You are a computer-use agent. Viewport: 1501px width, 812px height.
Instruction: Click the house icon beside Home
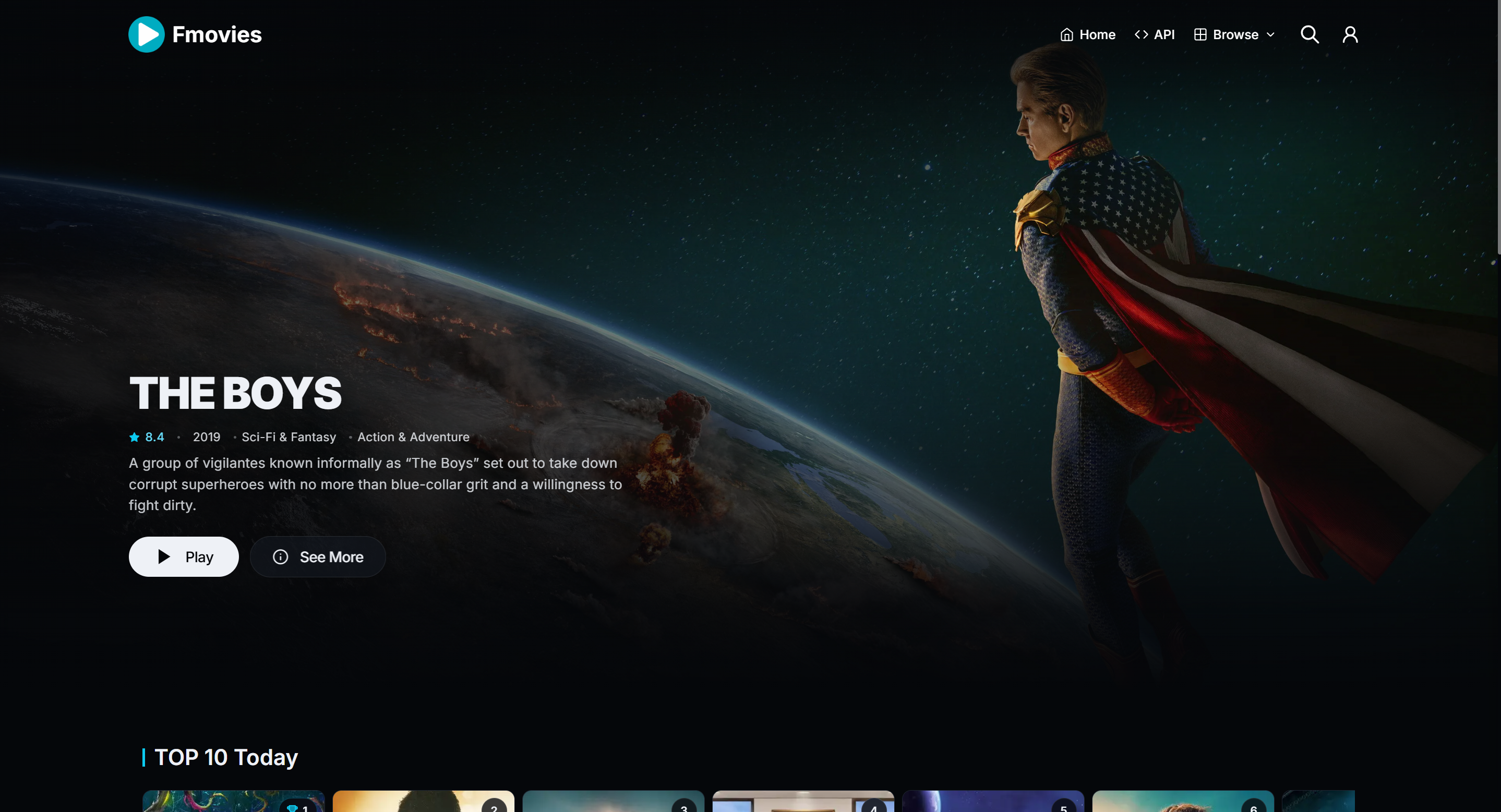pos(1066,34)
